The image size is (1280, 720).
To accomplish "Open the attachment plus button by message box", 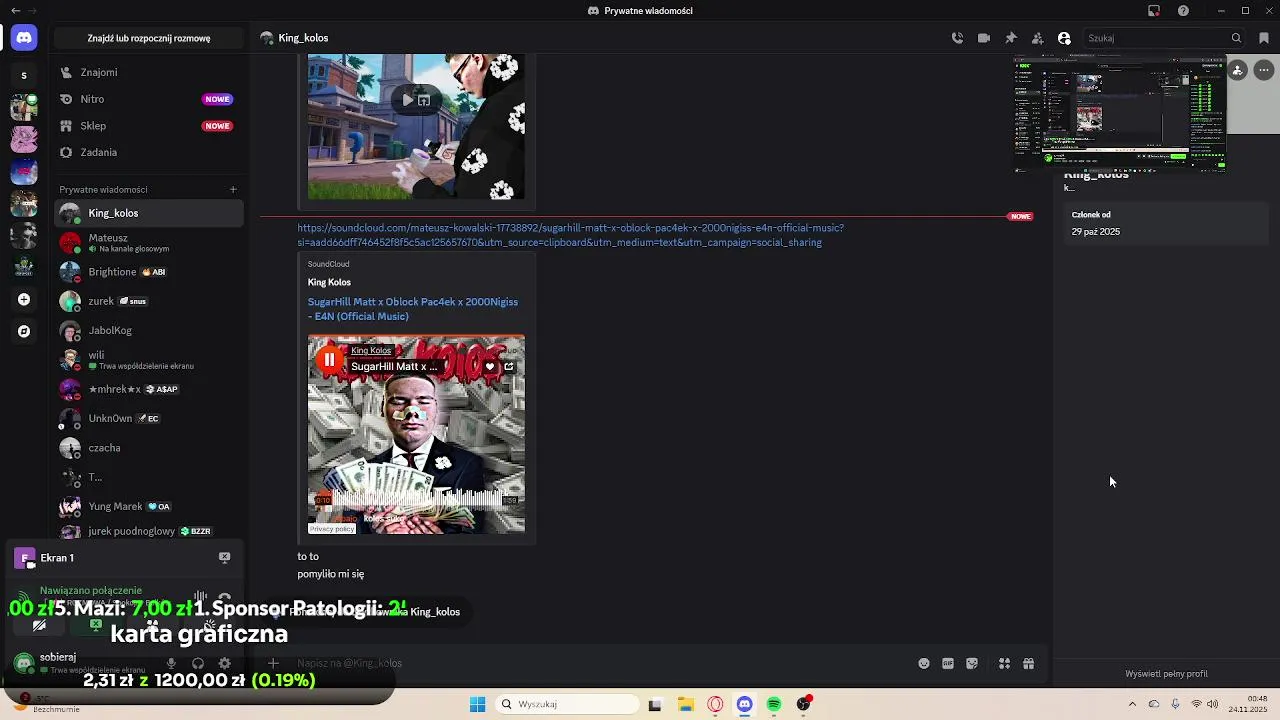I will [273, 663].
